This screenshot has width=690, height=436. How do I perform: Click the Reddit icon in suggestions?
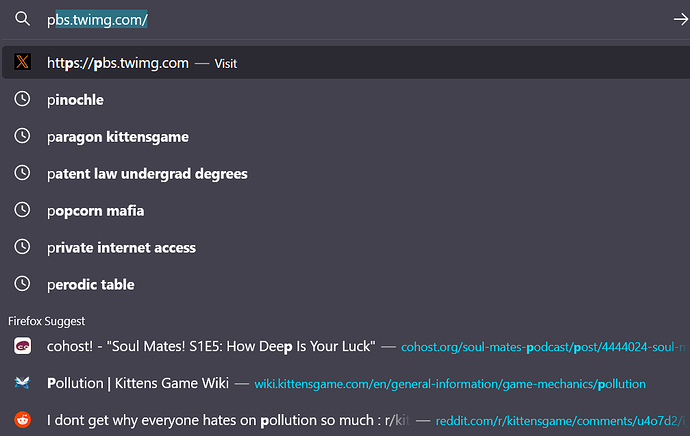tap(22, 420)
